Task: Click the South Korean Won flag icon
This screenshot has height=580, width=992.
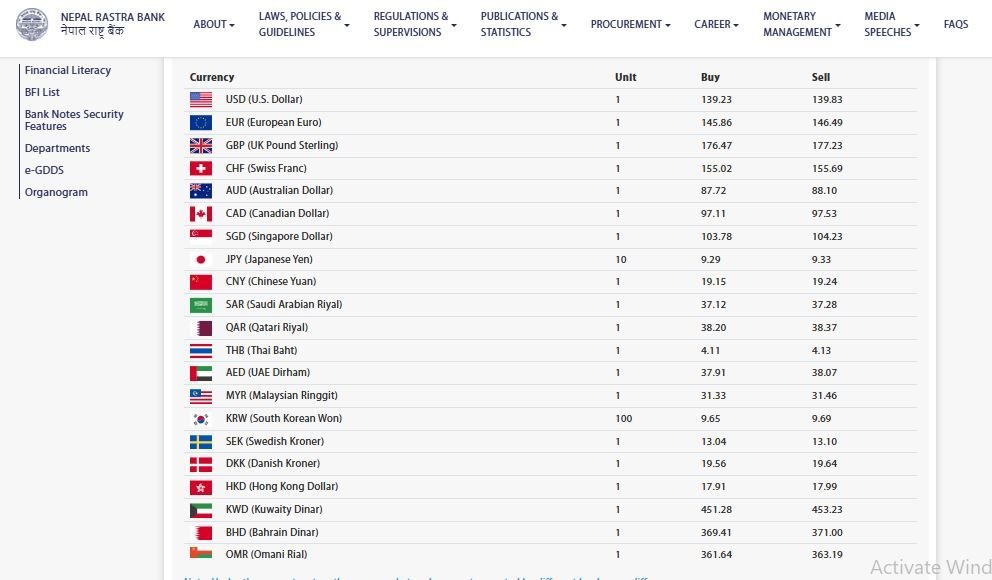Action: click(x=201, y=419)
